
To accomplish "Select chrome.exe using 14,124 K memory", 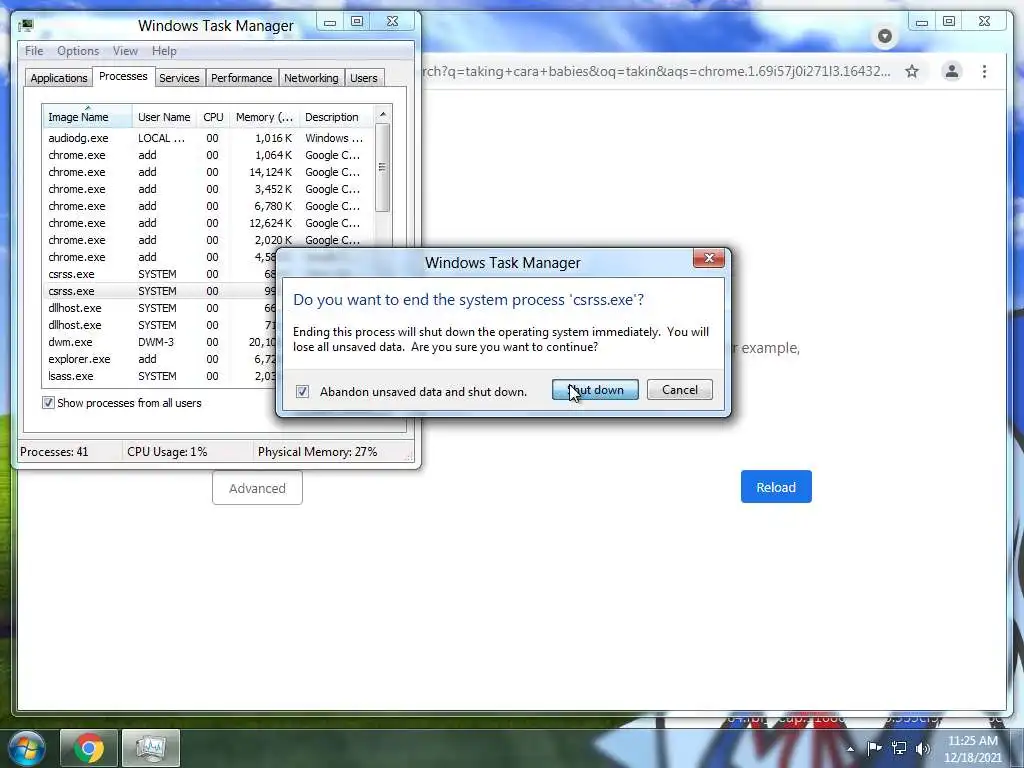I will point(208,172).
